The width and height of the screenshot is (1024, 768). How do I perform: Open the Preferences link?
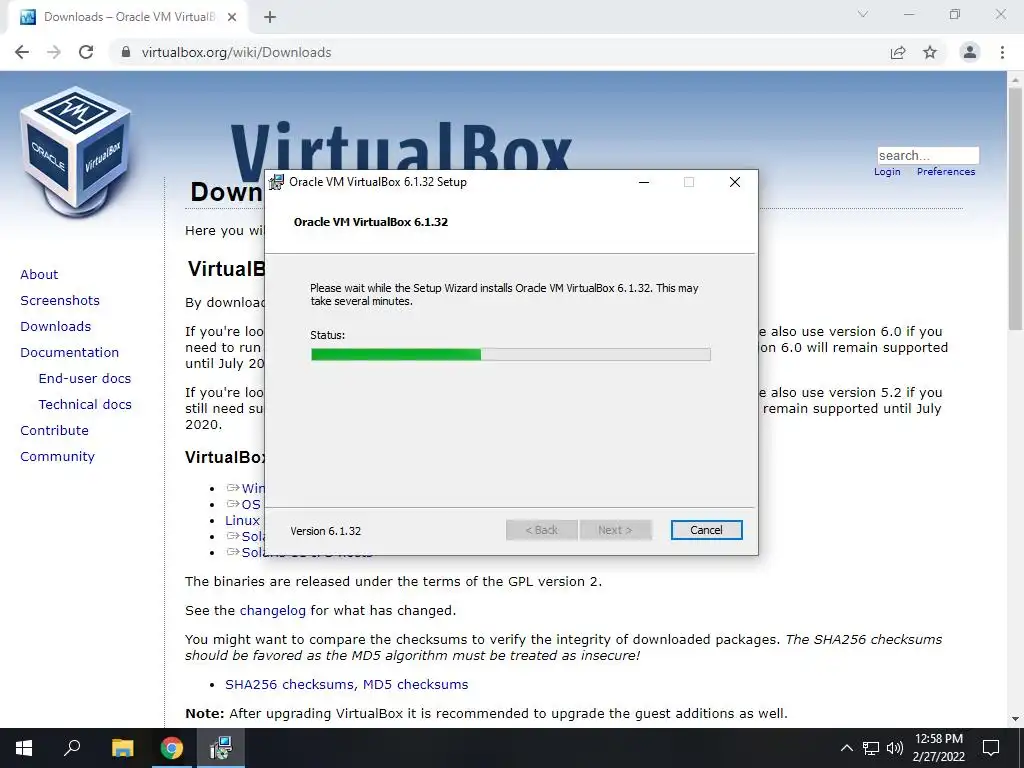946,172
